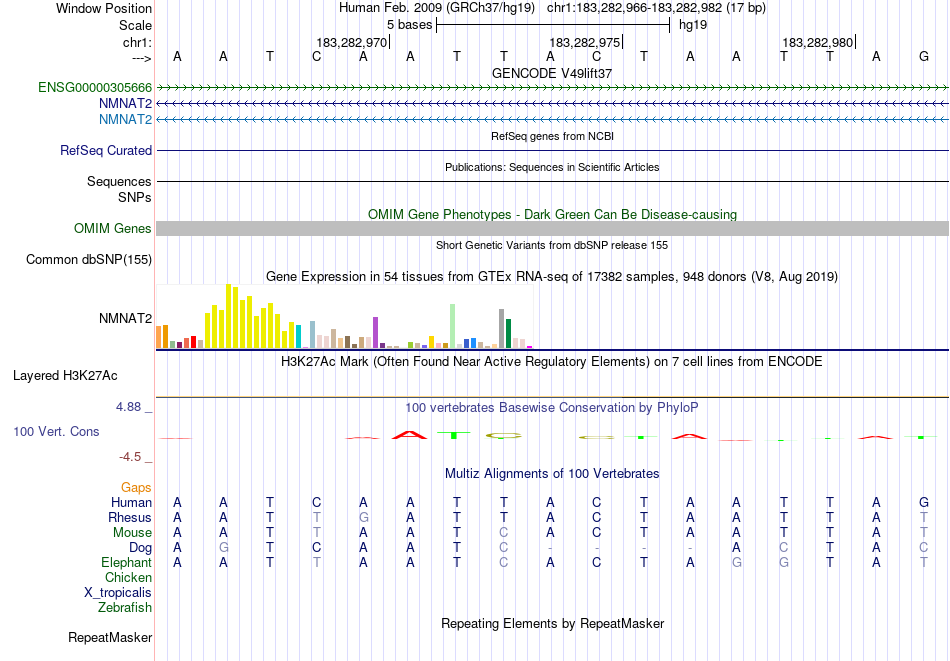
Task: Click the SNPs track label
Action: coord(135,198)
